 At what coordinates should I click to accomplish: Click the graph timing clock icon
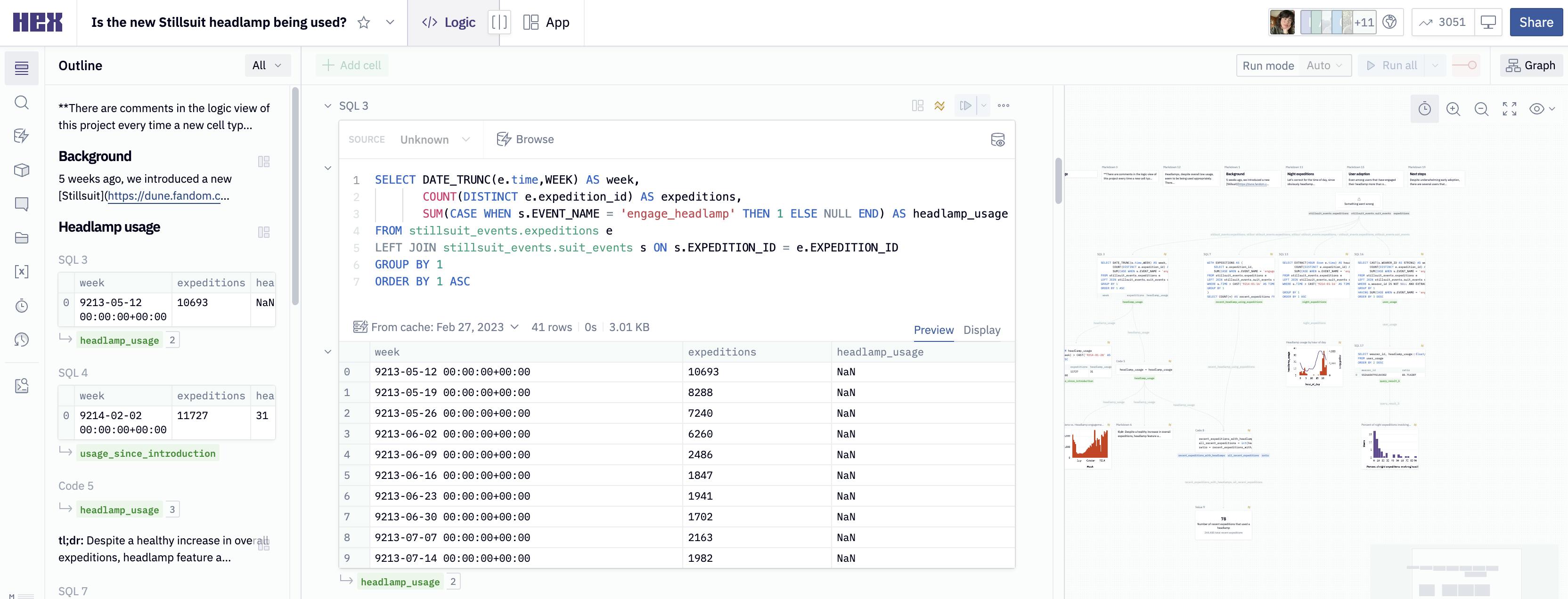[1424, 109]
